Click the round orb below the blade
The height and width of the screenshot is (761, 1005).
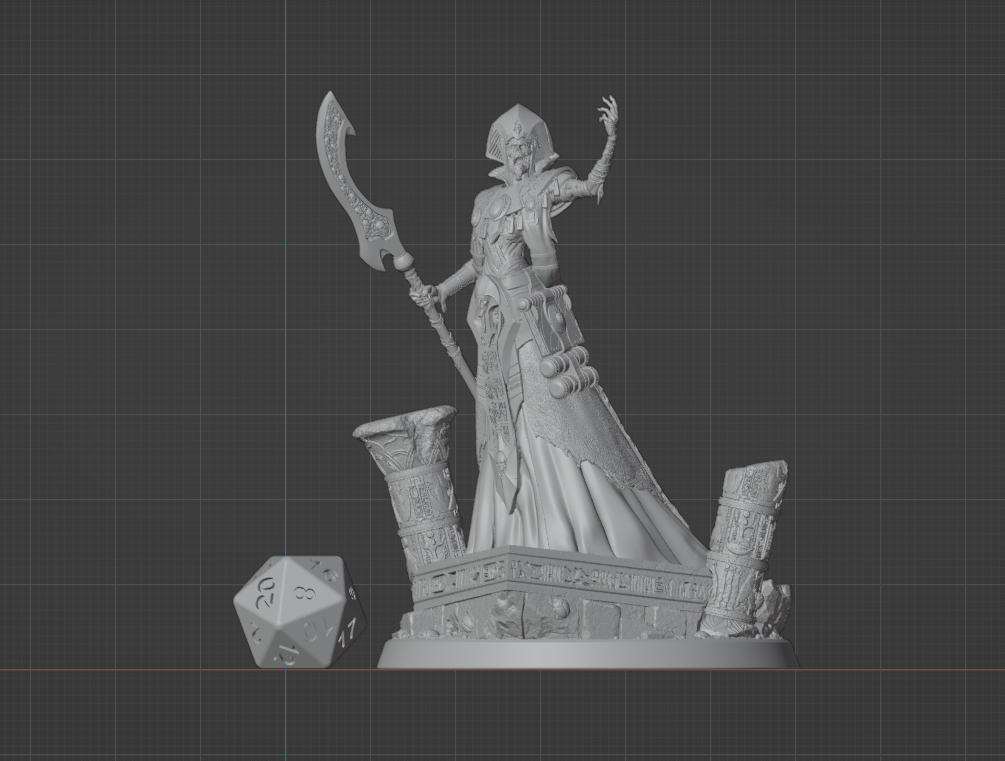pyautogui.click(x=404, y=264)
